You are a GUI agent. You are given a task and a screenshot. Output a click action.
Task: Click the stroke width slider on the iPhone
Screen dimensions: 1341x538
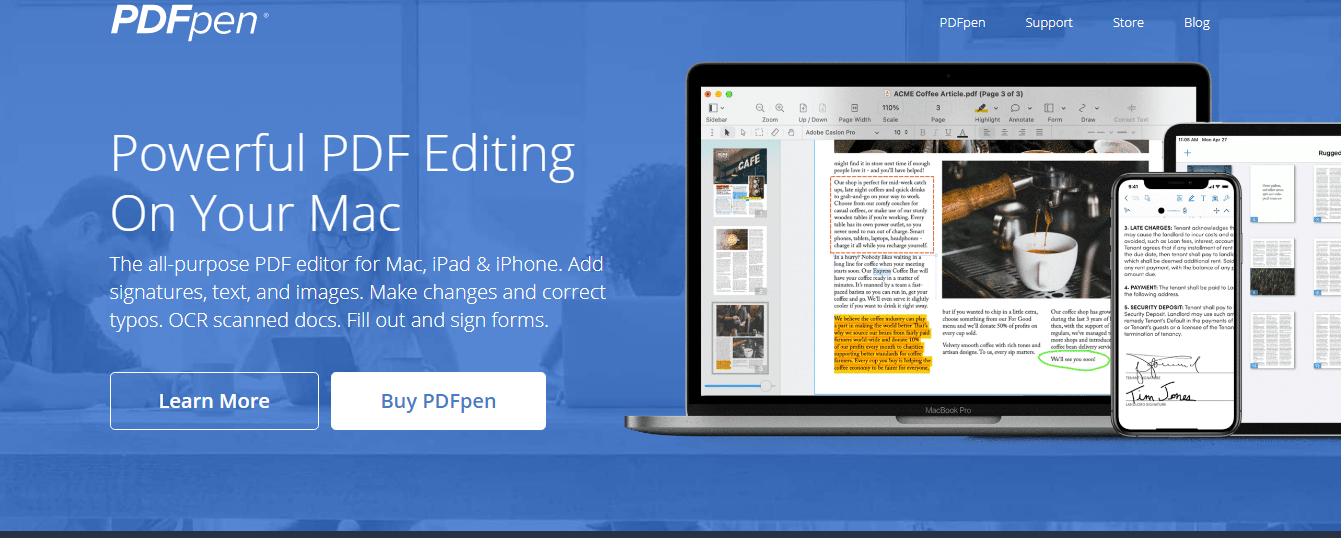coord(1173,211)
